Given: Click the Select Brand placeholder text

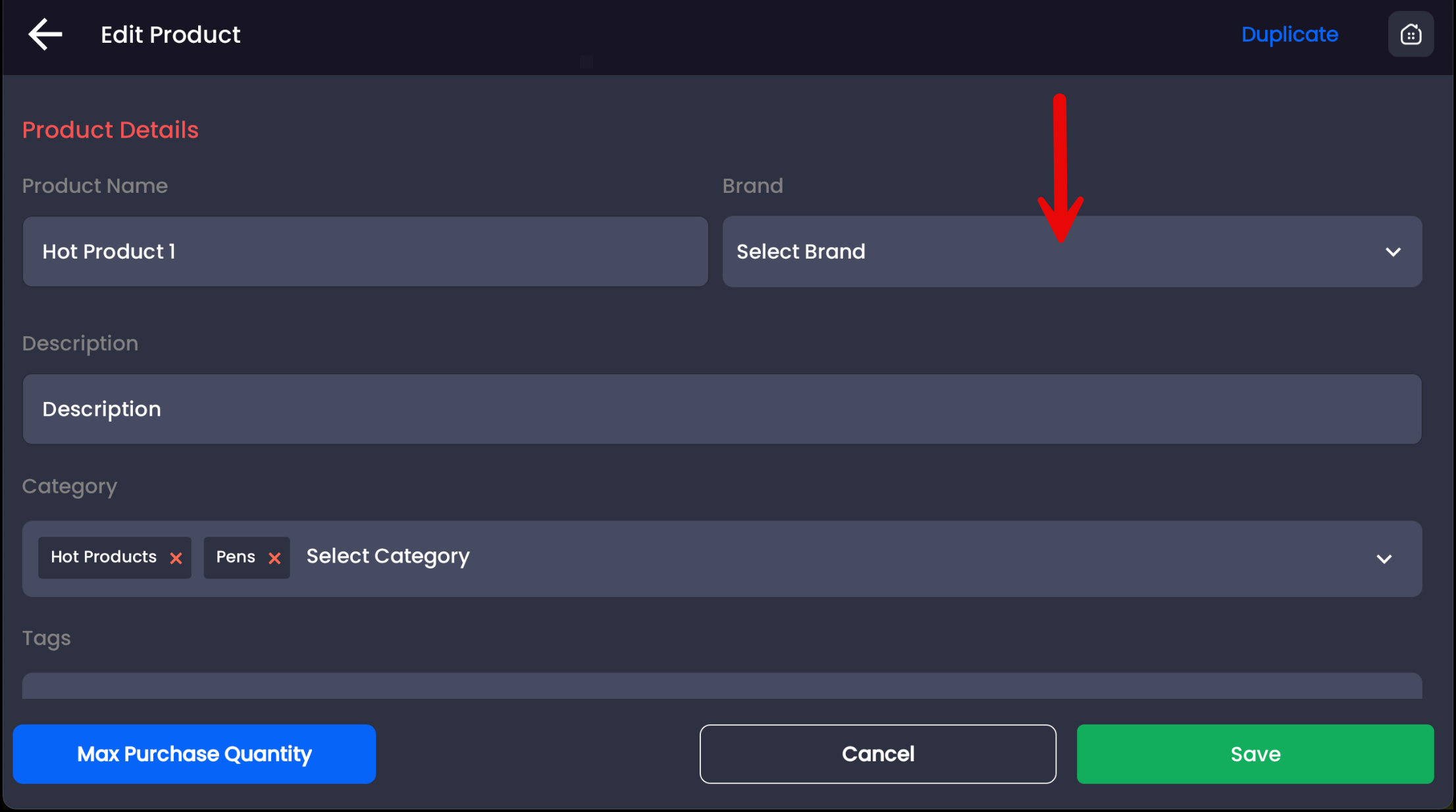Looking at the screenshot, I should (800, 252).
